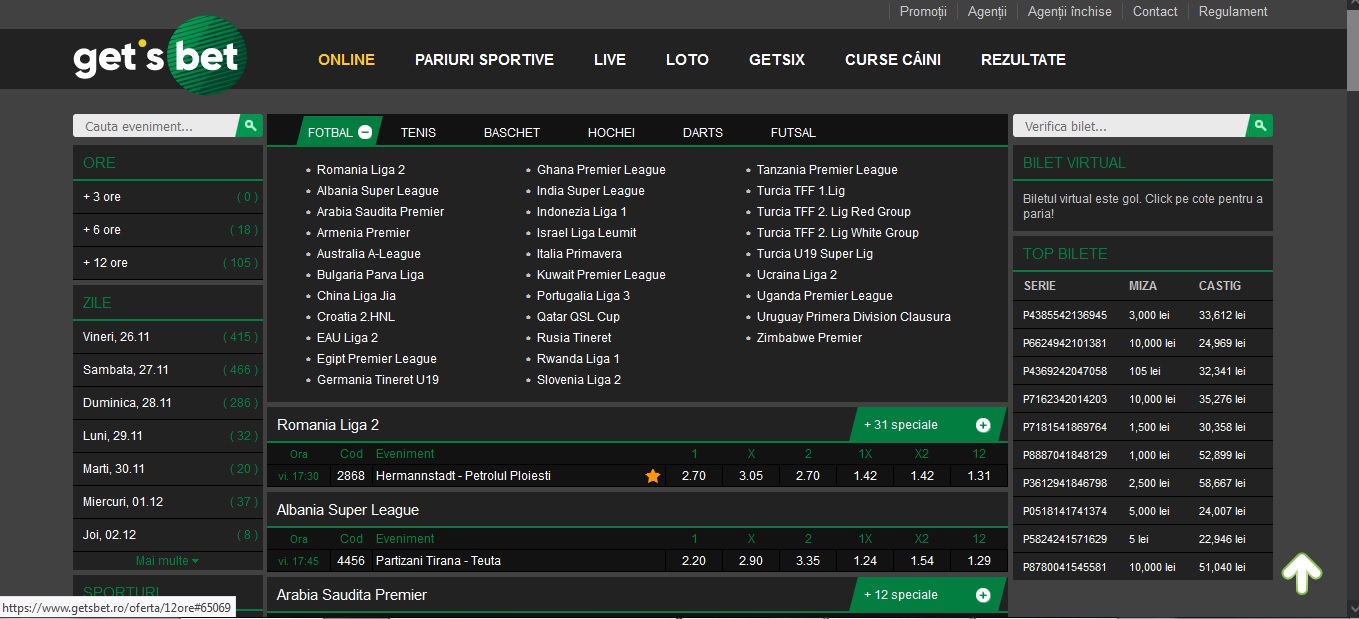Select day Sambata, 27.11
Viewport: 1359px width, 619px height.
pos(168,370)
